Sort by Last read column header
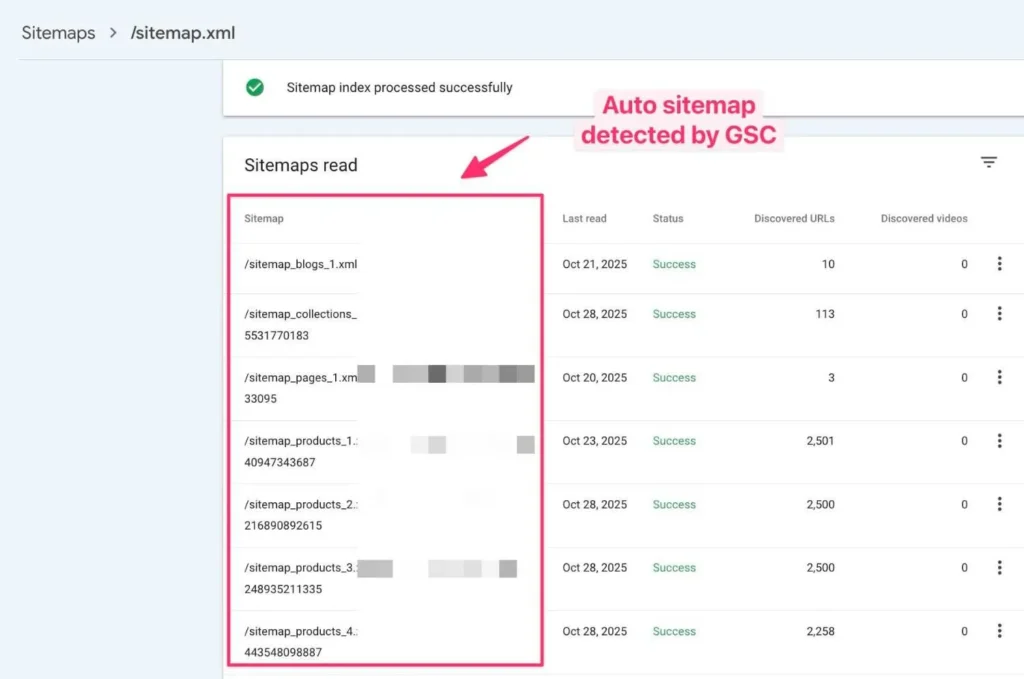Image resolution: width=1024 pixels, height=679 pixels. coord(584,219)
